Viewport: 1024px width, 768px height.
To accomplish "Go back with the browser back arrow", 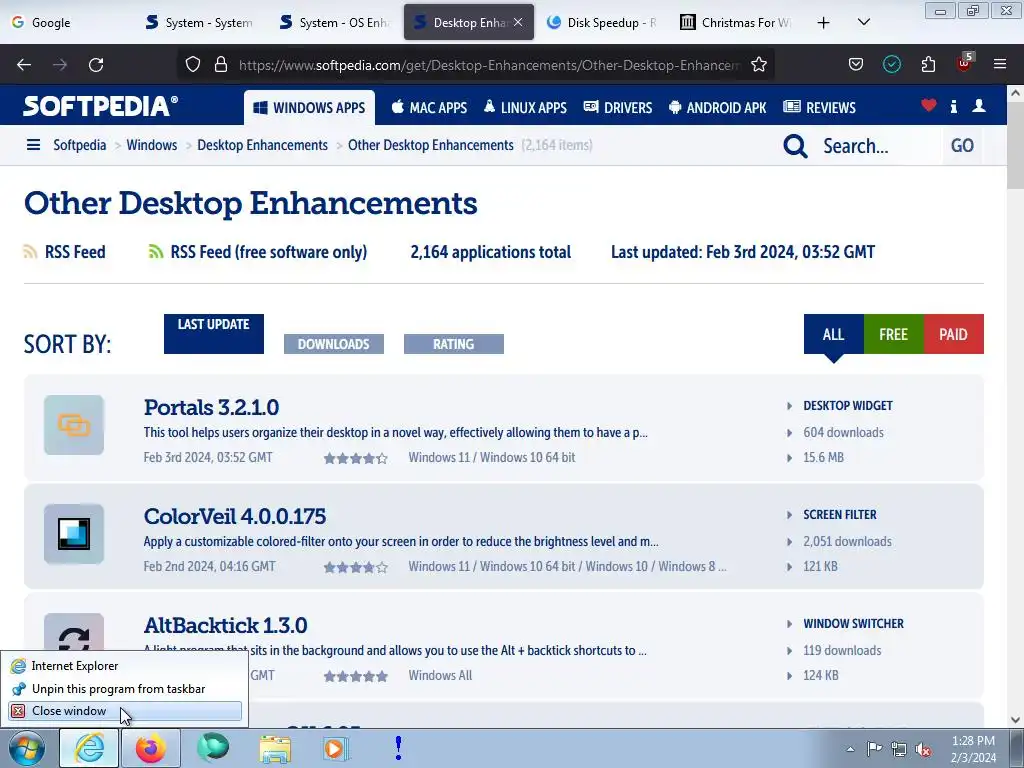I will (x=24, y=65).
